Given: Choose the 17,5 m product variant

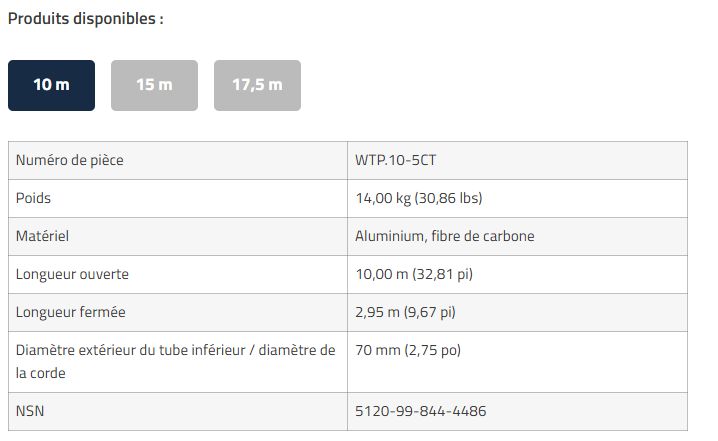Looking at the screenshot, I should tap(257, 85).
